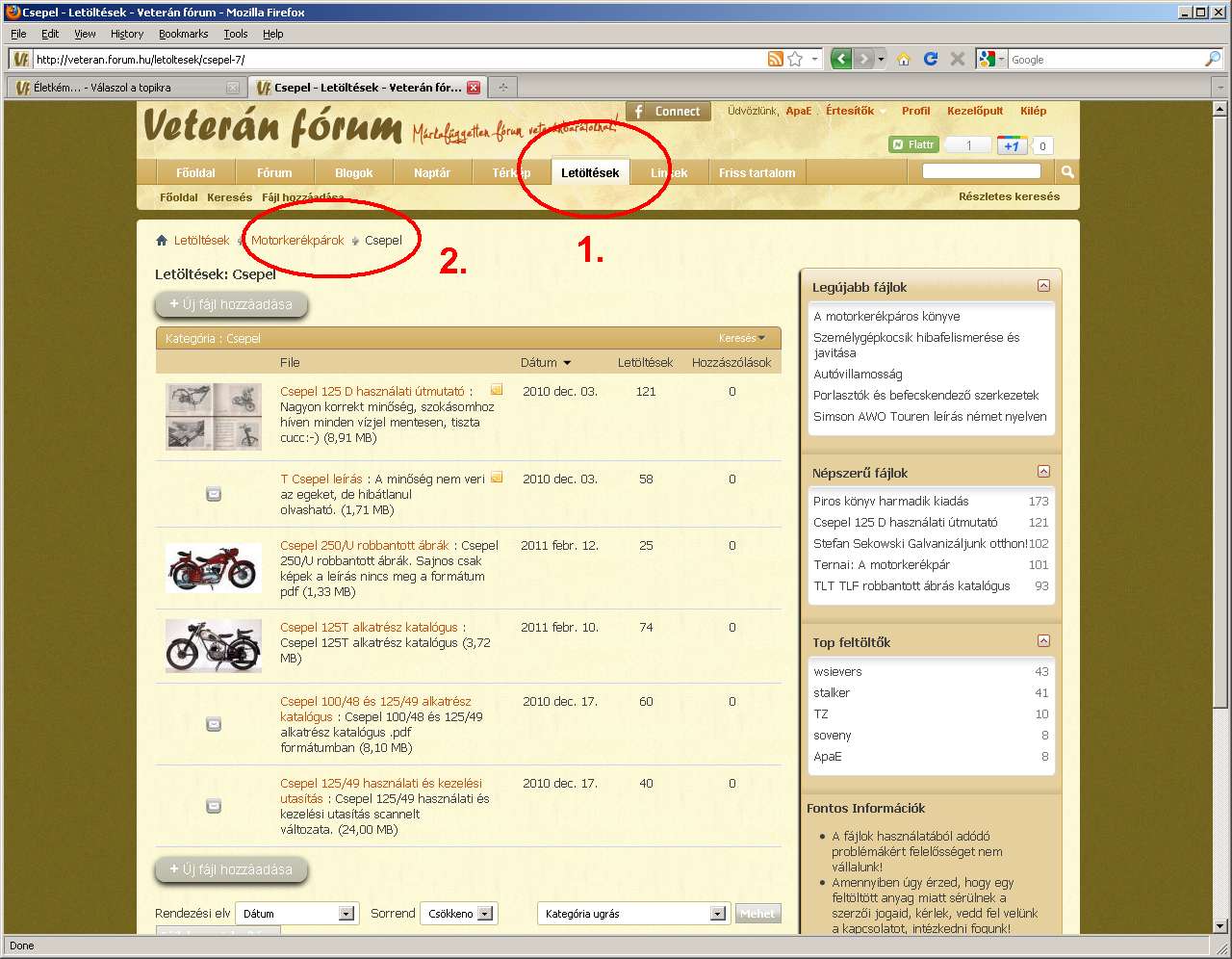Click the top Új fájl hozzáadása button
This screenshot has height=959, width=1232.
pos(231,304)
